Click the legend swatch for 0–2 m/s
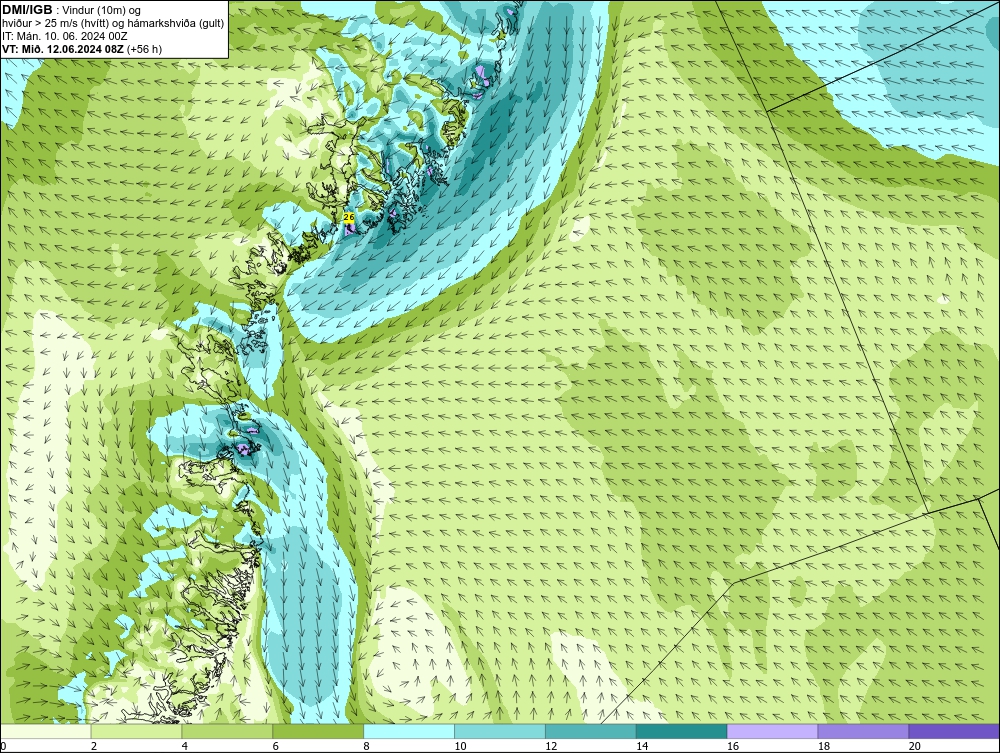1000x753 pixels. [45, 731]
